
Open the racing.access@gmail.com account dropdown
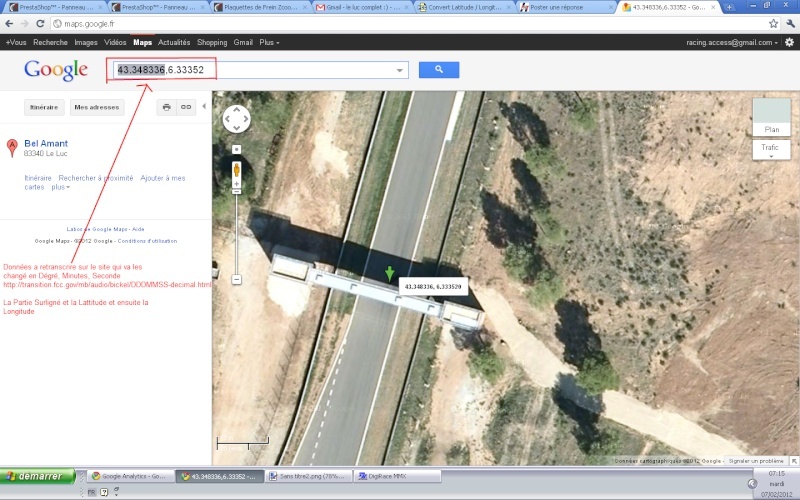(x=732, y=42)
